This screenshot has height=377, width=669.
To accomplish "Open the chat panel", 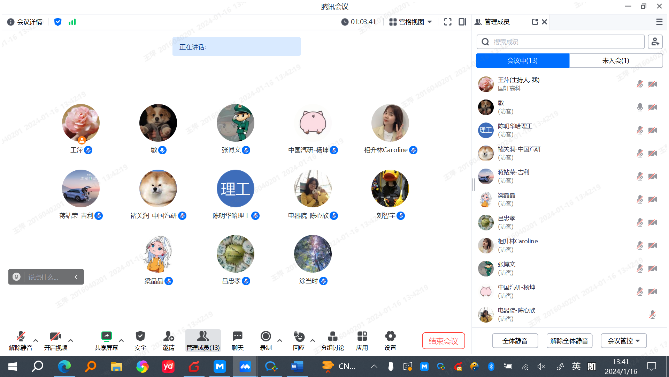I will coord(238,340).
